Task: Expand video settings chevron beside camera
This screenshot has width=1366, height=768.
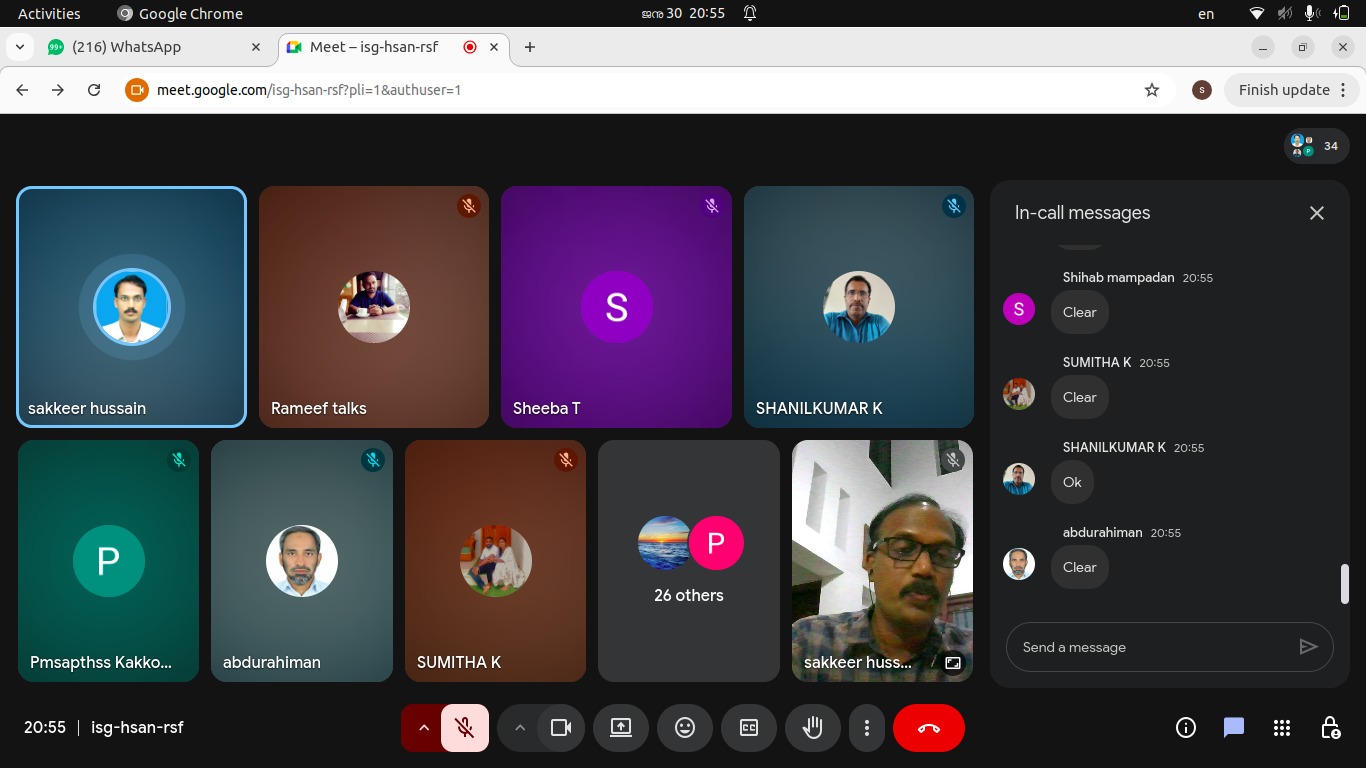Action: 519,728
